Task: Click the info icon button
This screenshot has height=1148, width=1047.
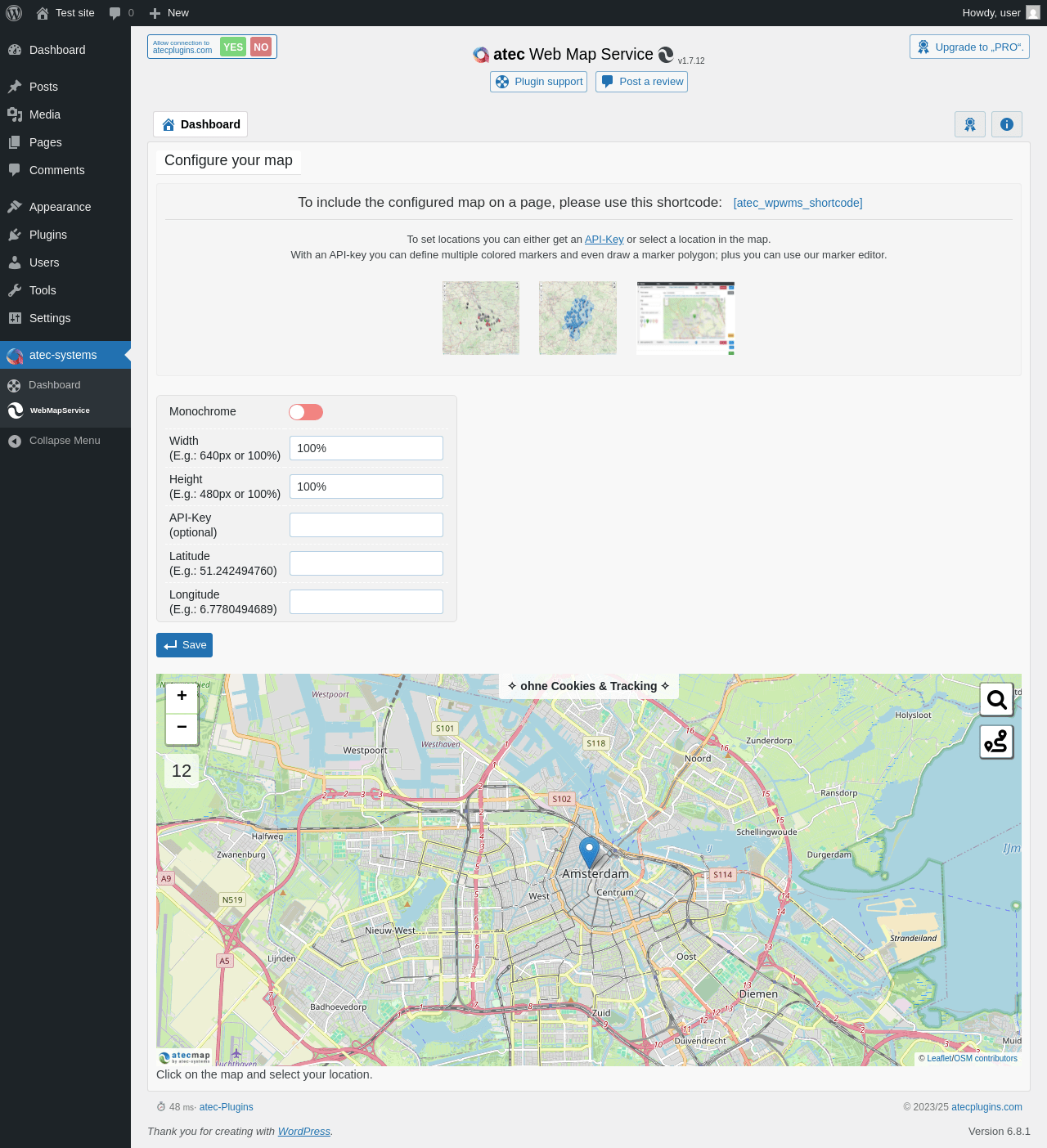Action: click(1007, 124)
